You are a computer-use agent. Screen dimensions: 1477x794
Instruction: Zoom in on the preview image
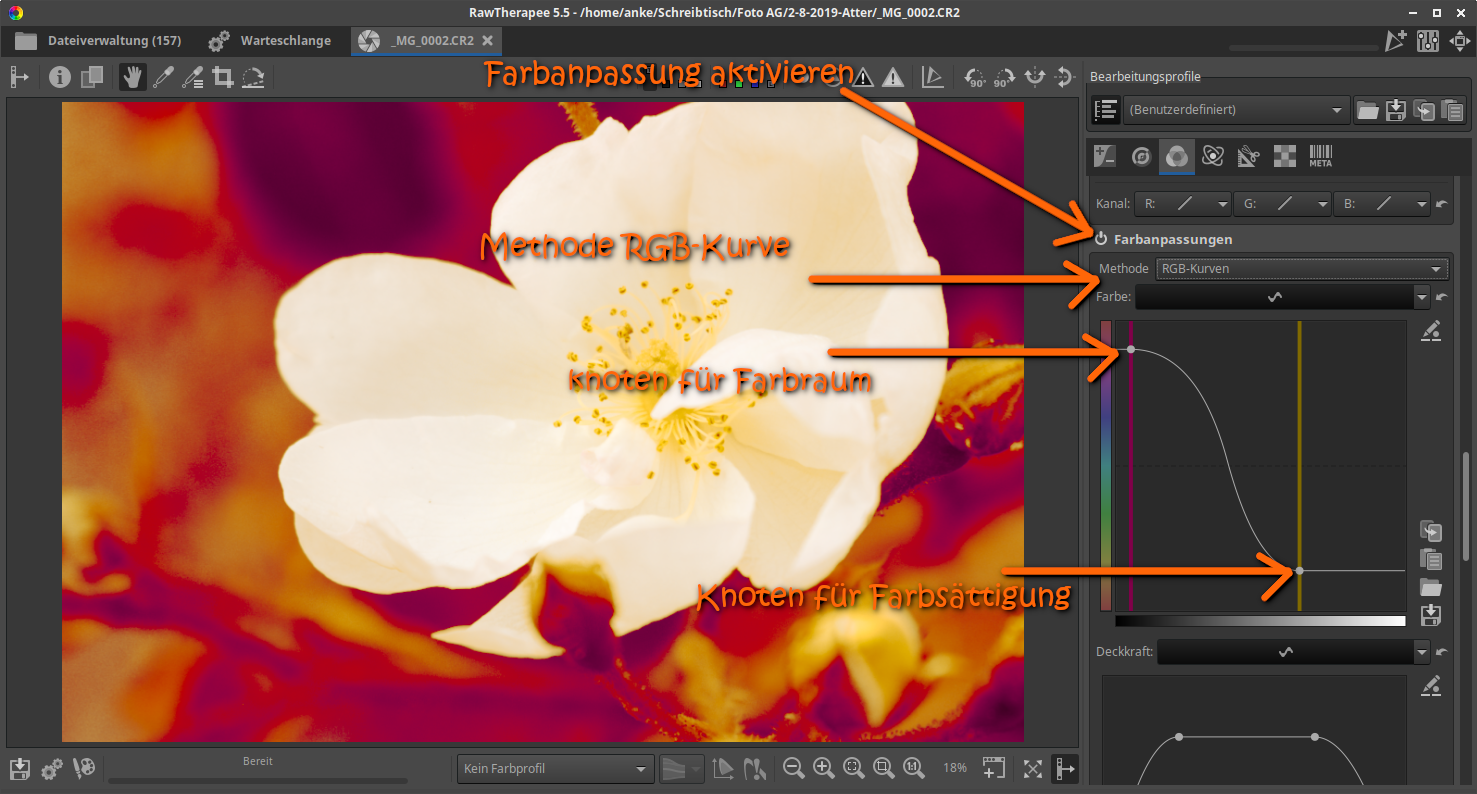(824, 768)
